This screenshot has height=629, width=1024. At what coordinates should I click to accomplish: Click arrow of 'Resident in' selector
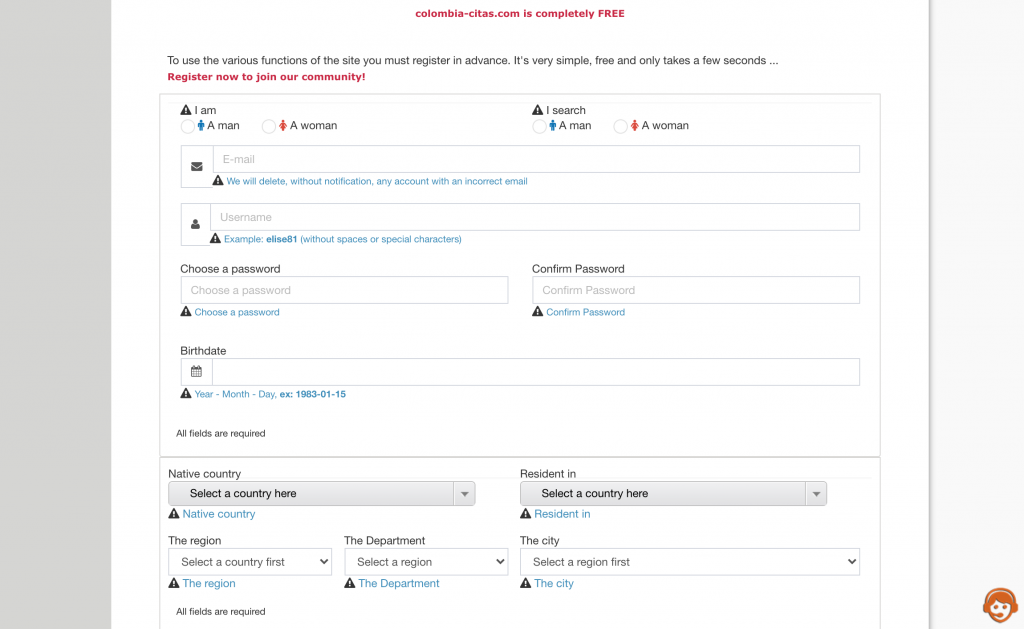coord(816,494)
